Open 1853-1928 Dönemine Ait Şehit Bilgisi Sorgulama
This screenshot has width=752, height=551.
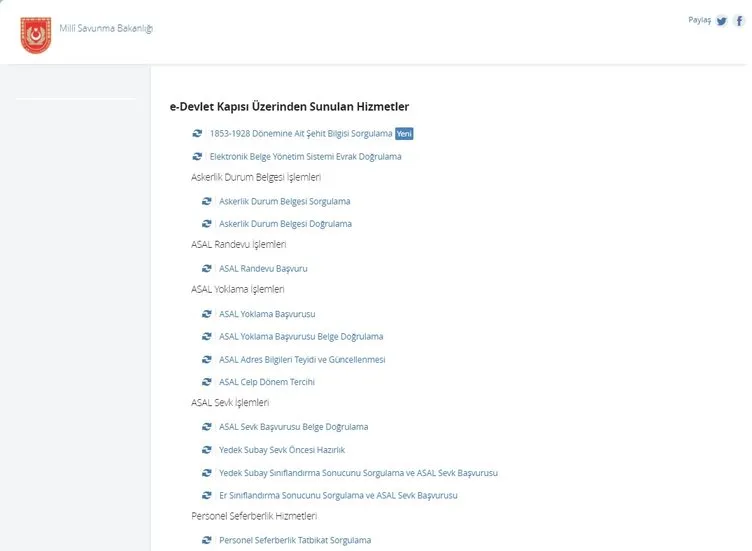(300, 133)
